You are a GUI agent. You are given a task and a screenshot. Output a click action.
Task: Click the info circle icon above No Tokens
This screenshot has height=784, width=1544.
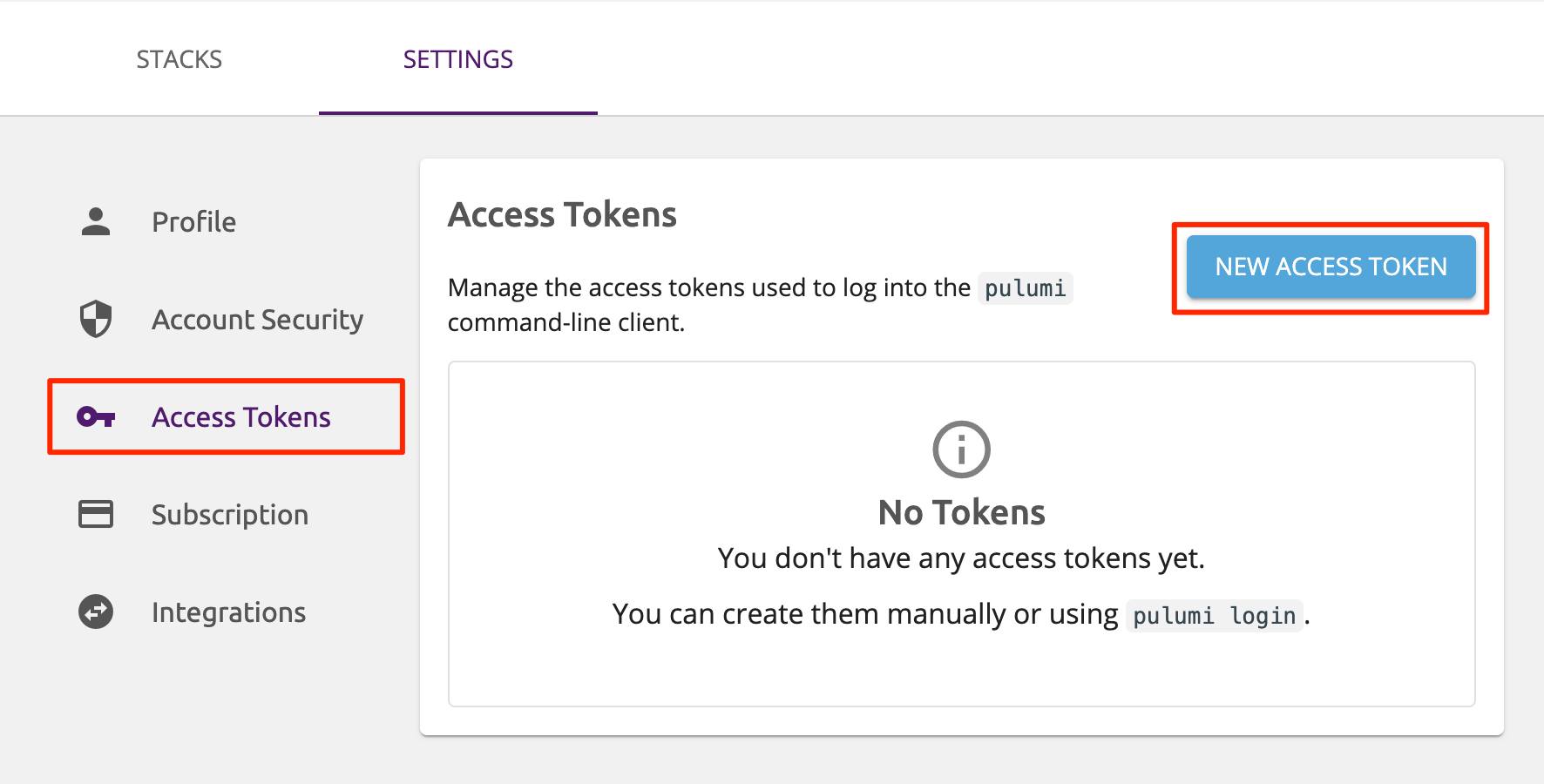coord(961,449)
